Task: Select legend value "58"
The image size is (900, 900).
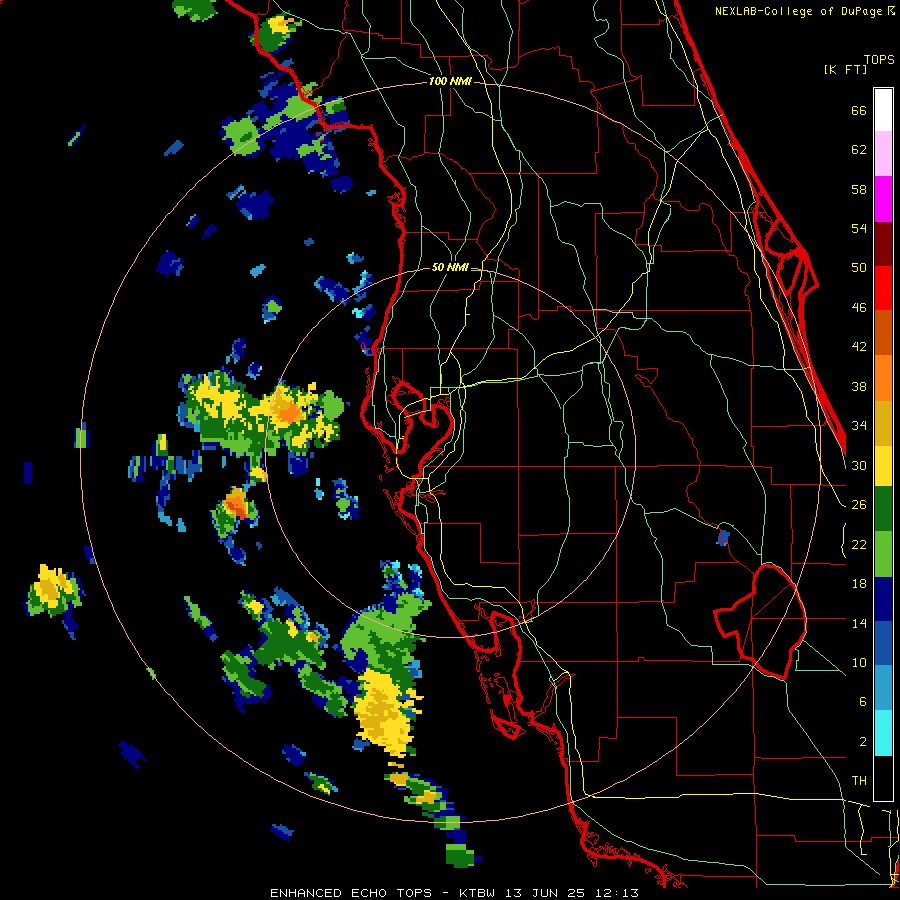Action: [859, 189]
